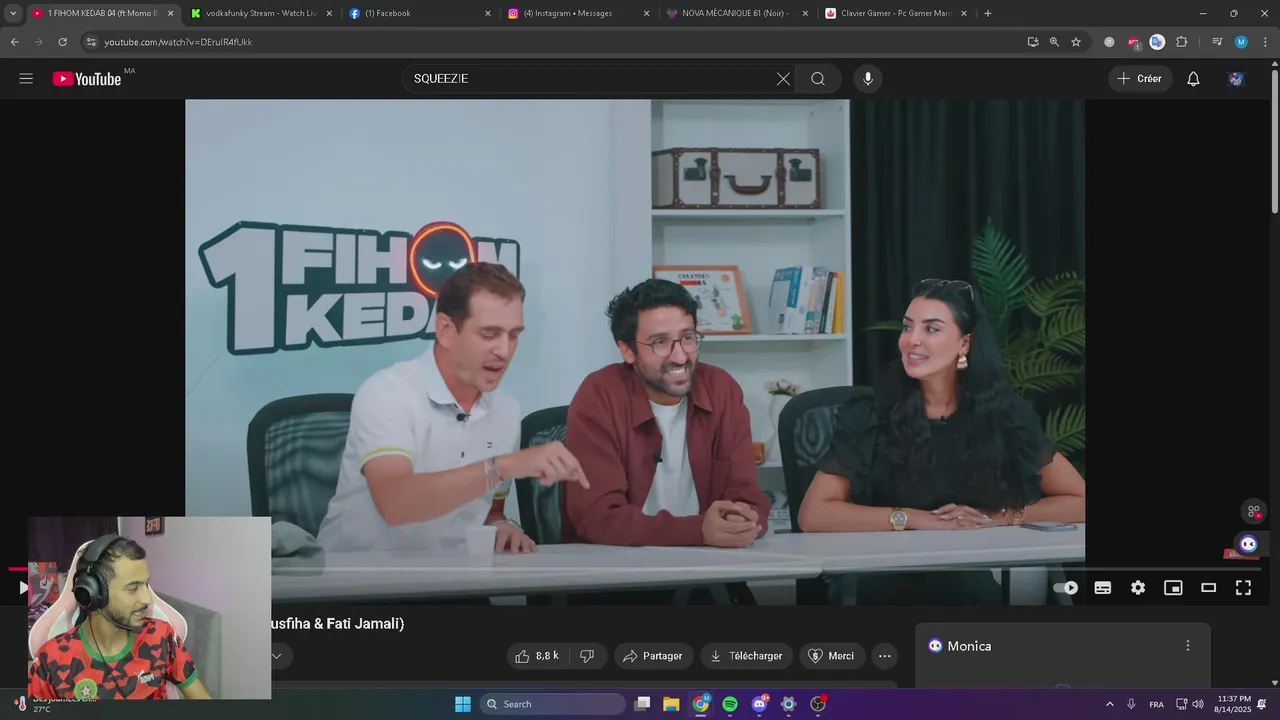
Task: Open more actions ellipsis under the video
Action: pyautogui.click(x=884, y=656)
